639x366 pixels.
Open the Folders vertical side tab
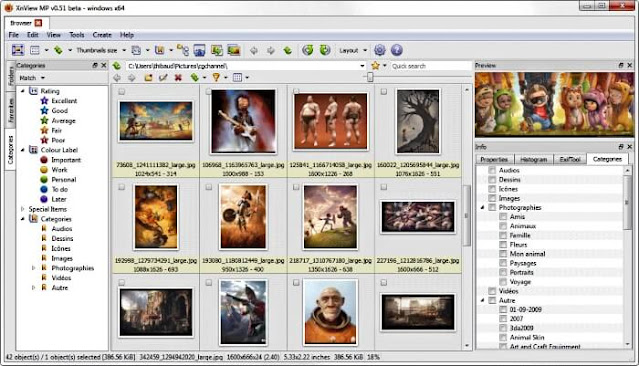point(11,76)
